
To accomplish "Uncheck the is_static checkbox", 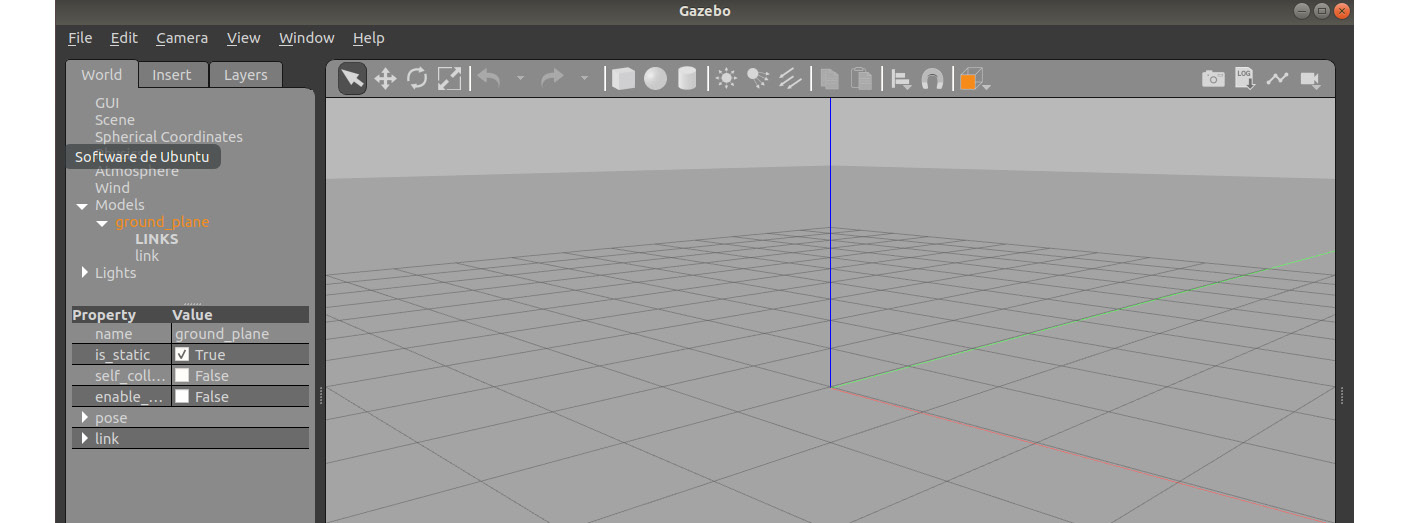I will click(x=182, y=355).
